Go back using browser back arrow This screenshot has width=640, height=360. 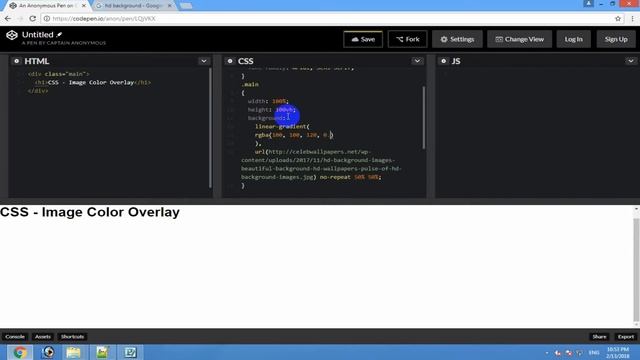8,18
